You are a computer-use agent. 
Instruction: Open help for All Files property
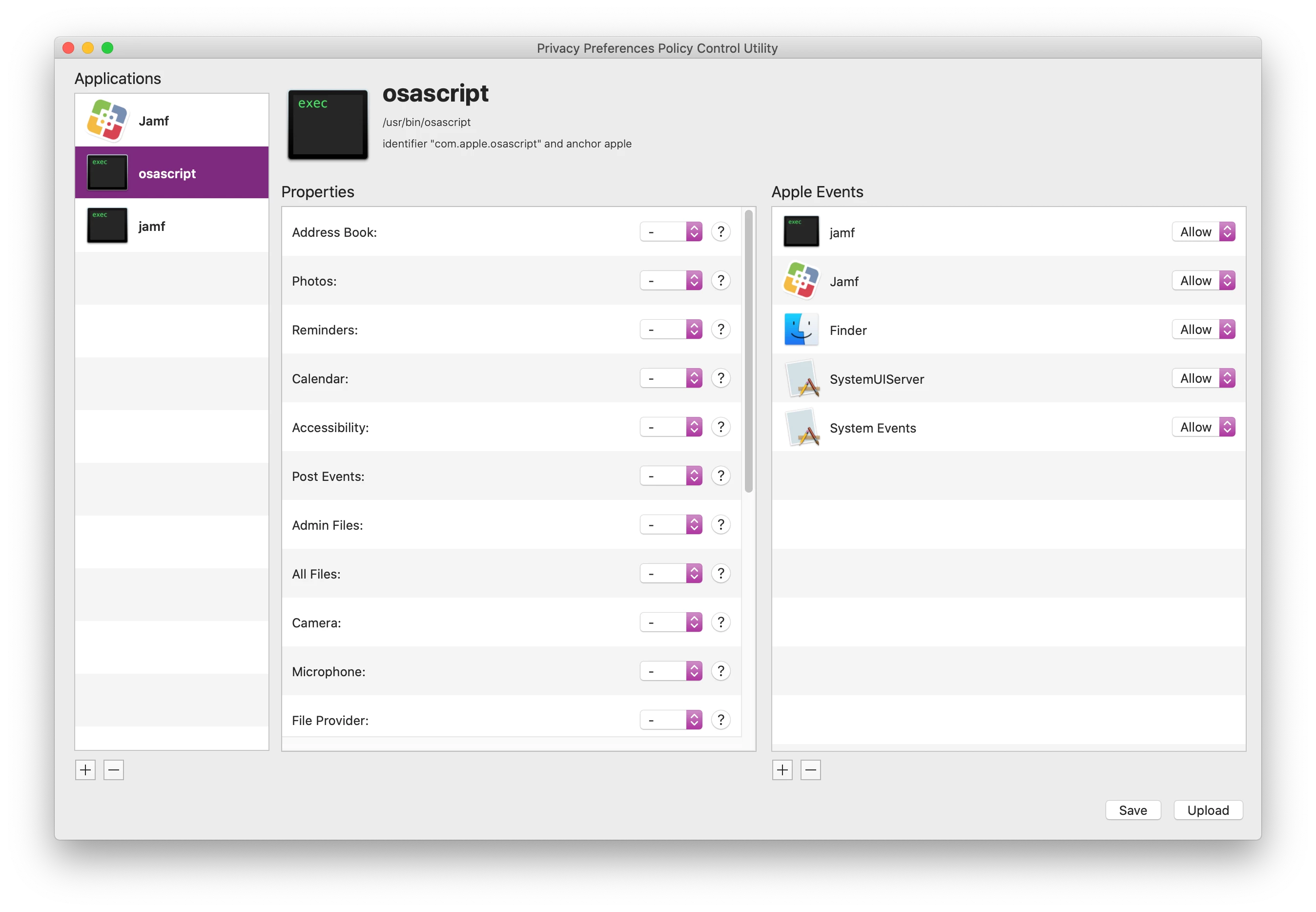point(721,573)
